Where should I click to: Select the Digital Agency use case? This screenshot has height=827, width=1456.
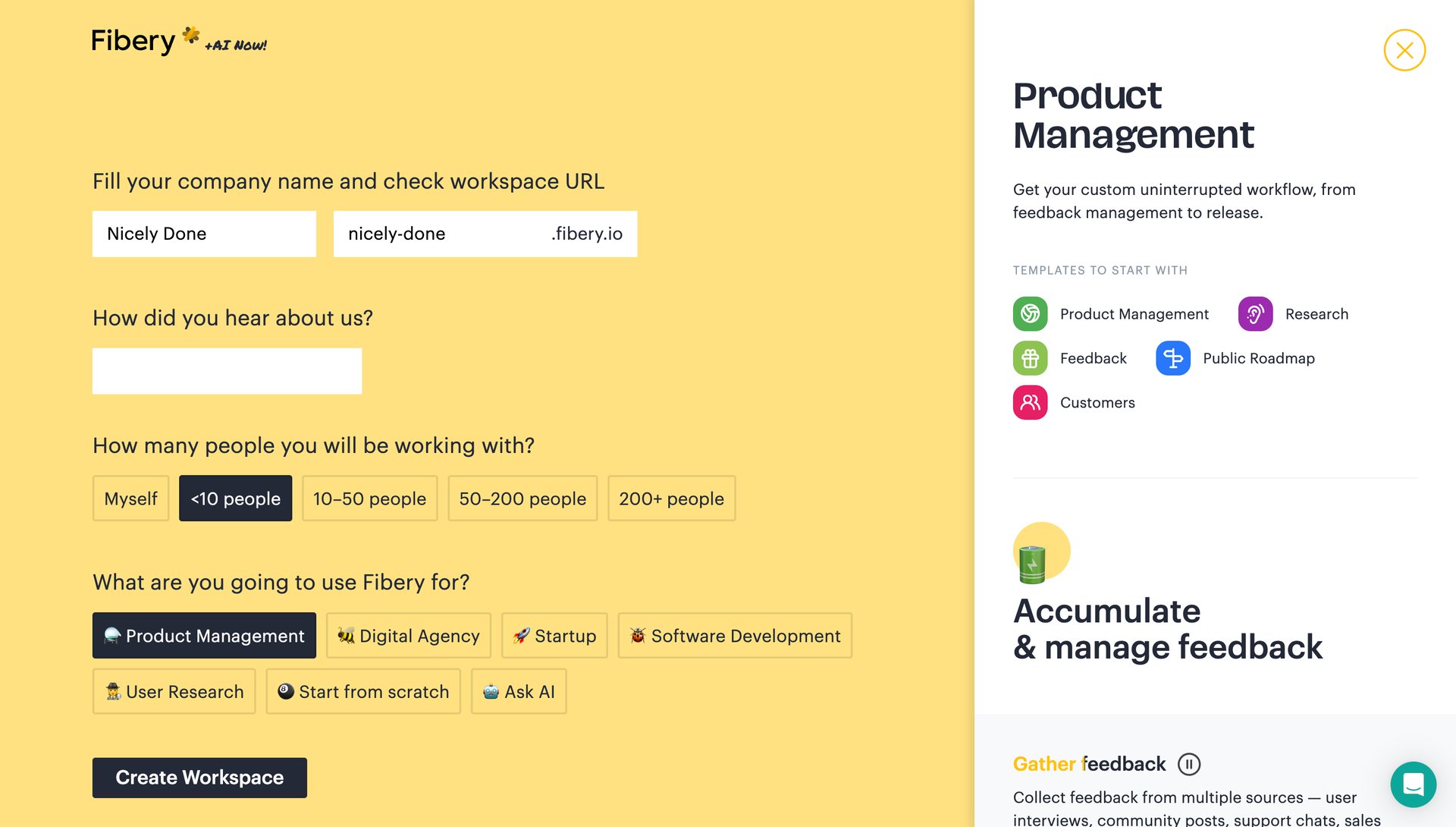tap(408, 636)
